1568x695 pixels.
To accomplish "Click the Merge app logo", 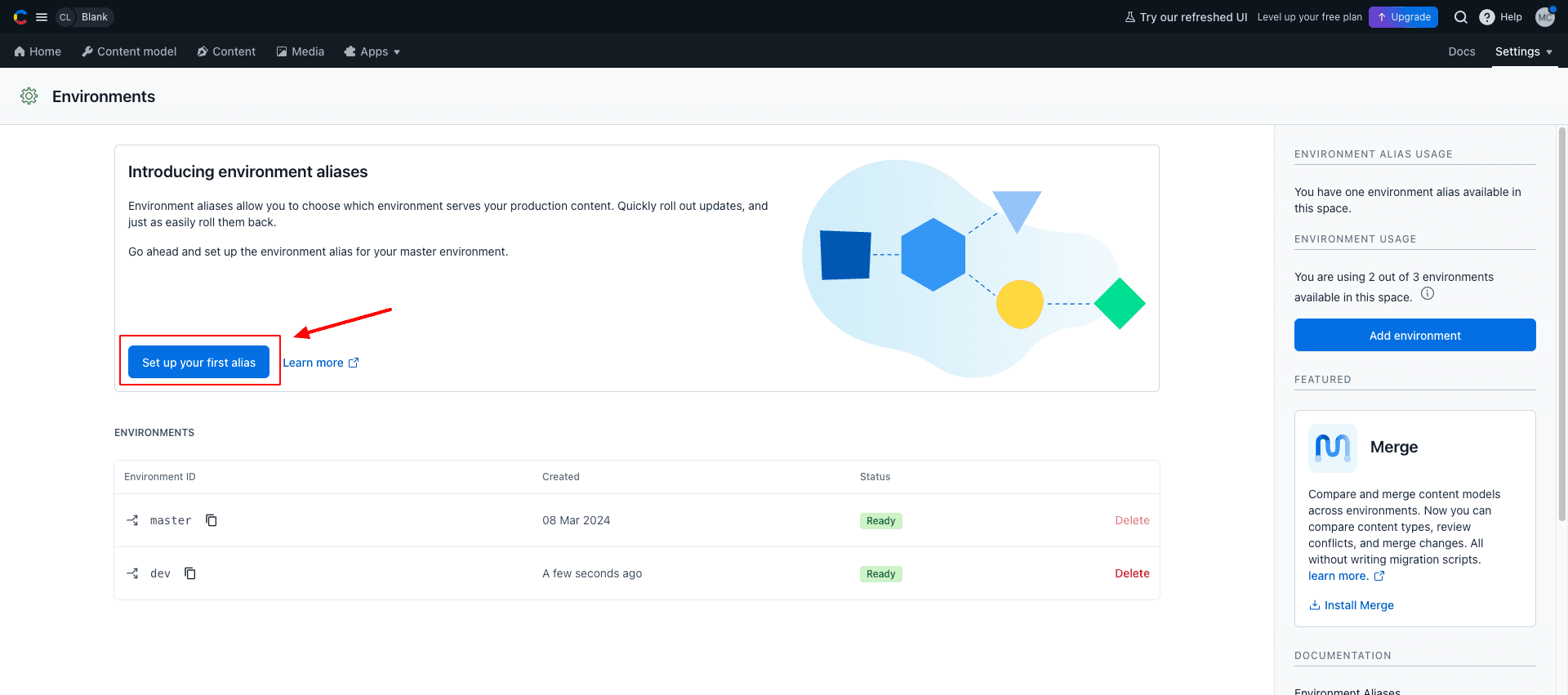I will point(1332,448).
